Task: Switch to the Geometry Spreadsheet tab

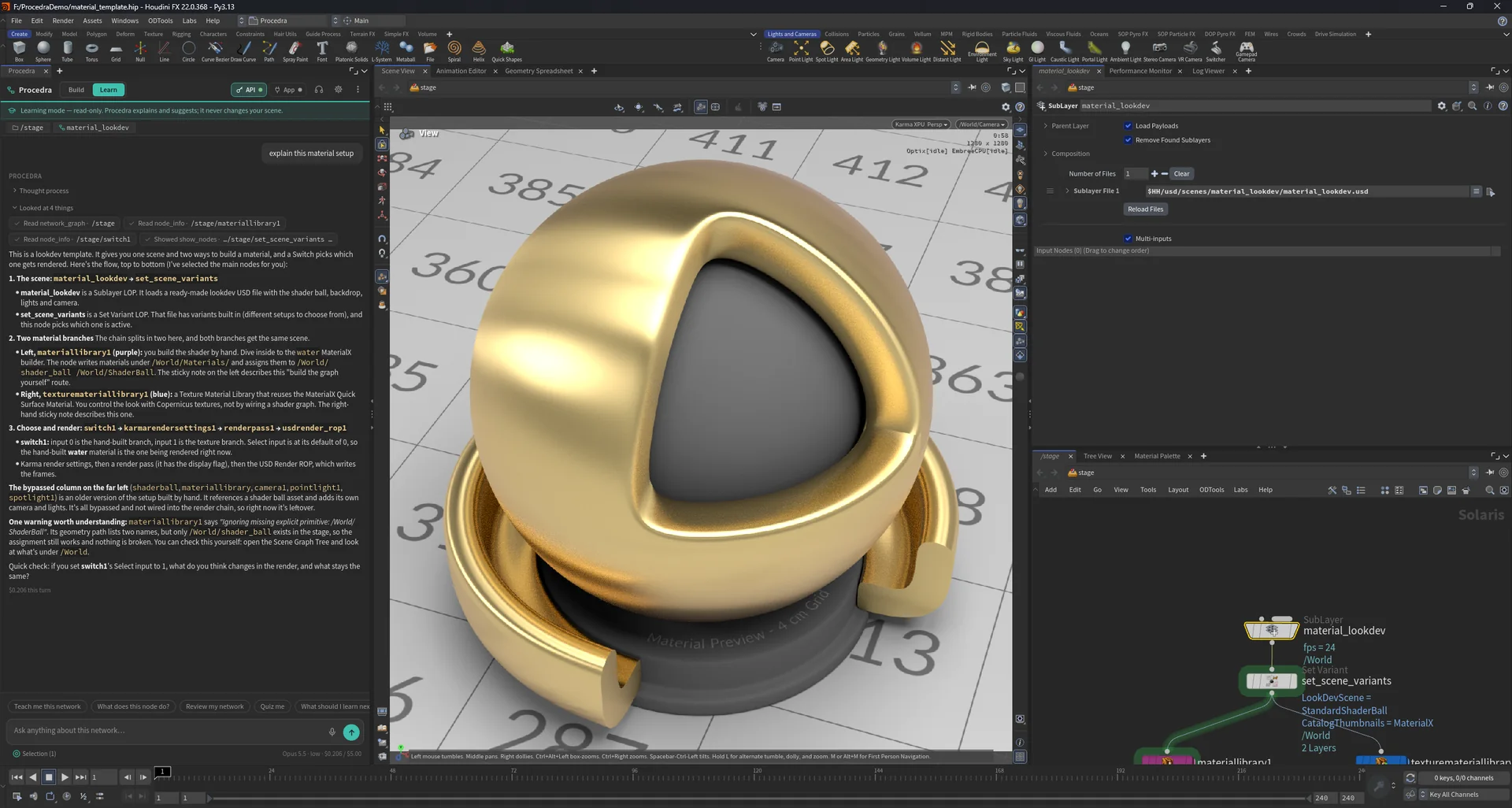Action: (539, 71)
